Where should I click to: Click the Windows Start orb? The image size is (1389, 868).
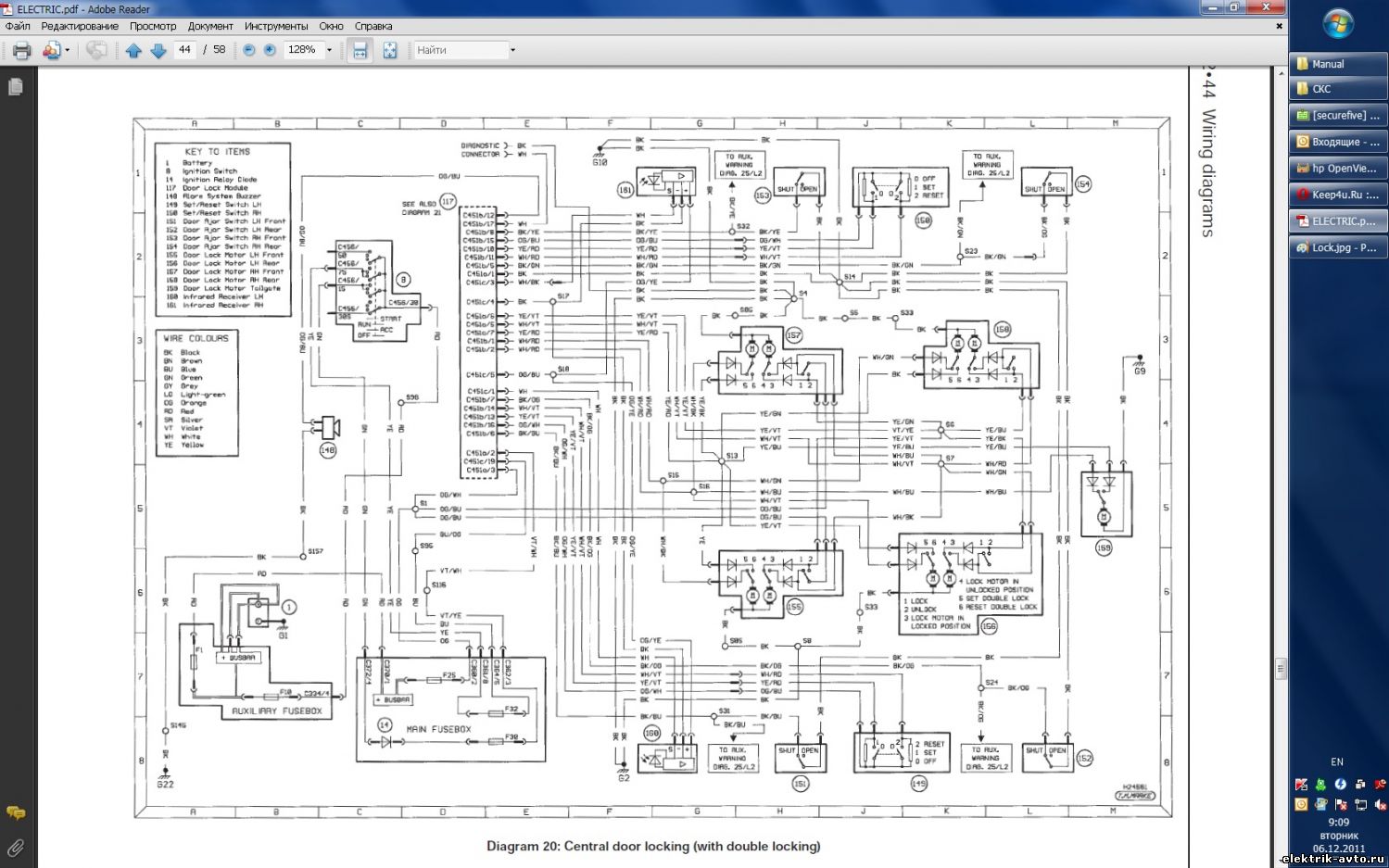click(x=1338, y=23)
